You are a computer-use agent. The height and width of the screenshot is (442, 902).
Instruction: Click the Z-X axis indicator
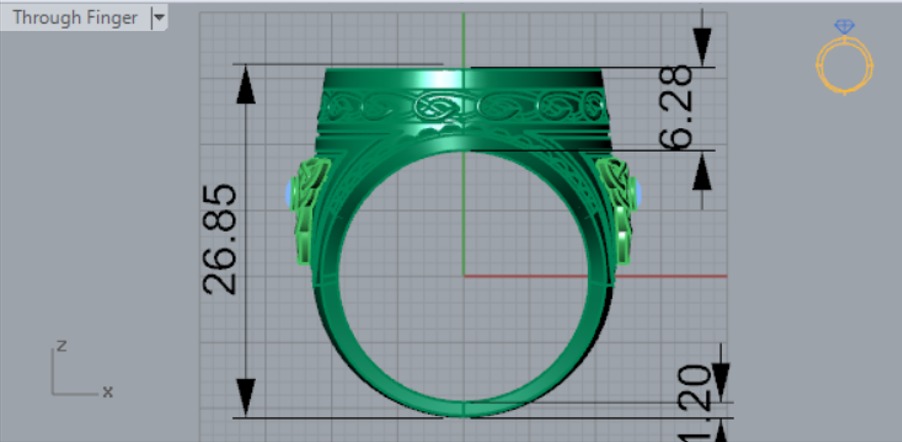click(83, 369)
